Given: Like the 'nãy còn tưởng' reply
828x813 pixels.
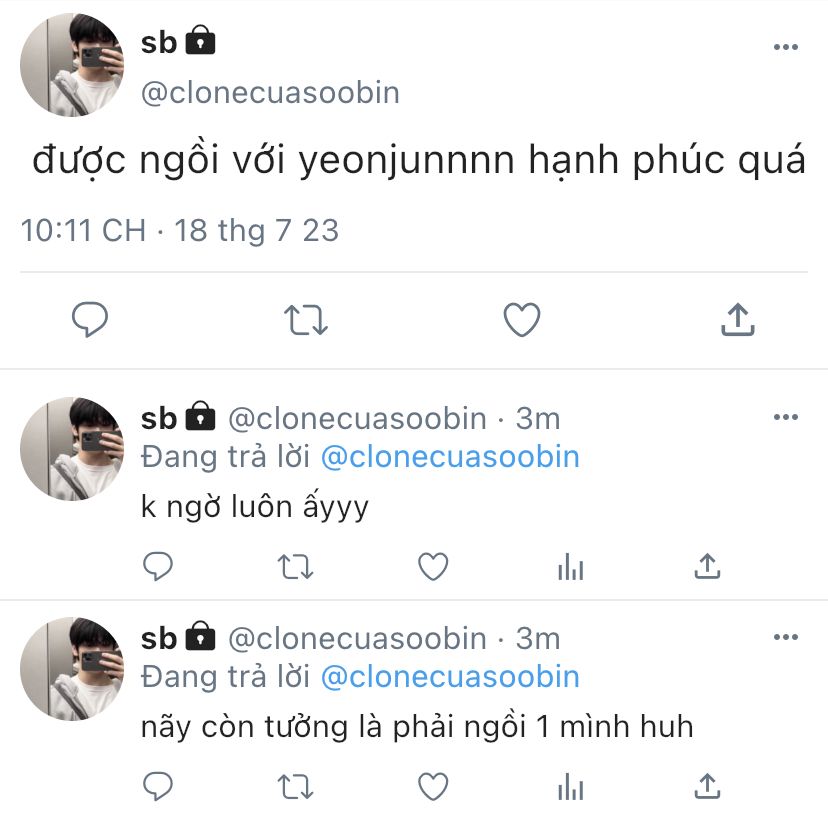Looking at the screenshot, I should click(x=433, y=787).
